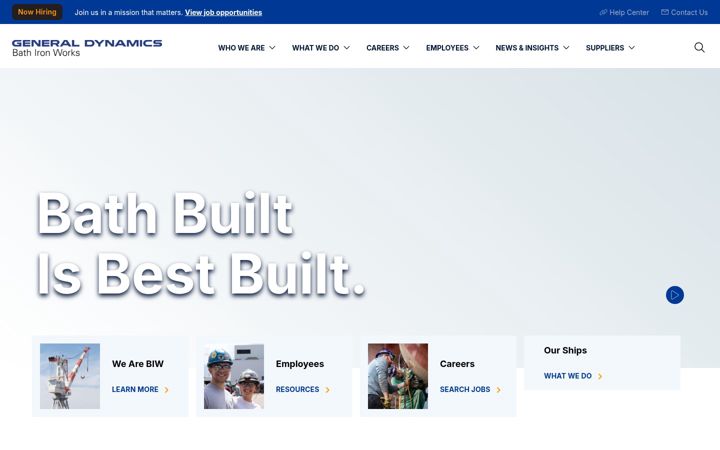The image size is (720, 450).
Task: Click the hard hat workers thumbnail
Action: click(x=234, y=376)
